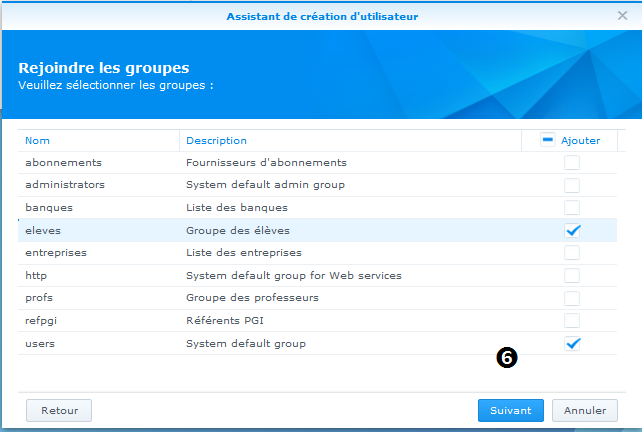Select the profs row in group list
642x432 pixels.
pos(317,298)
